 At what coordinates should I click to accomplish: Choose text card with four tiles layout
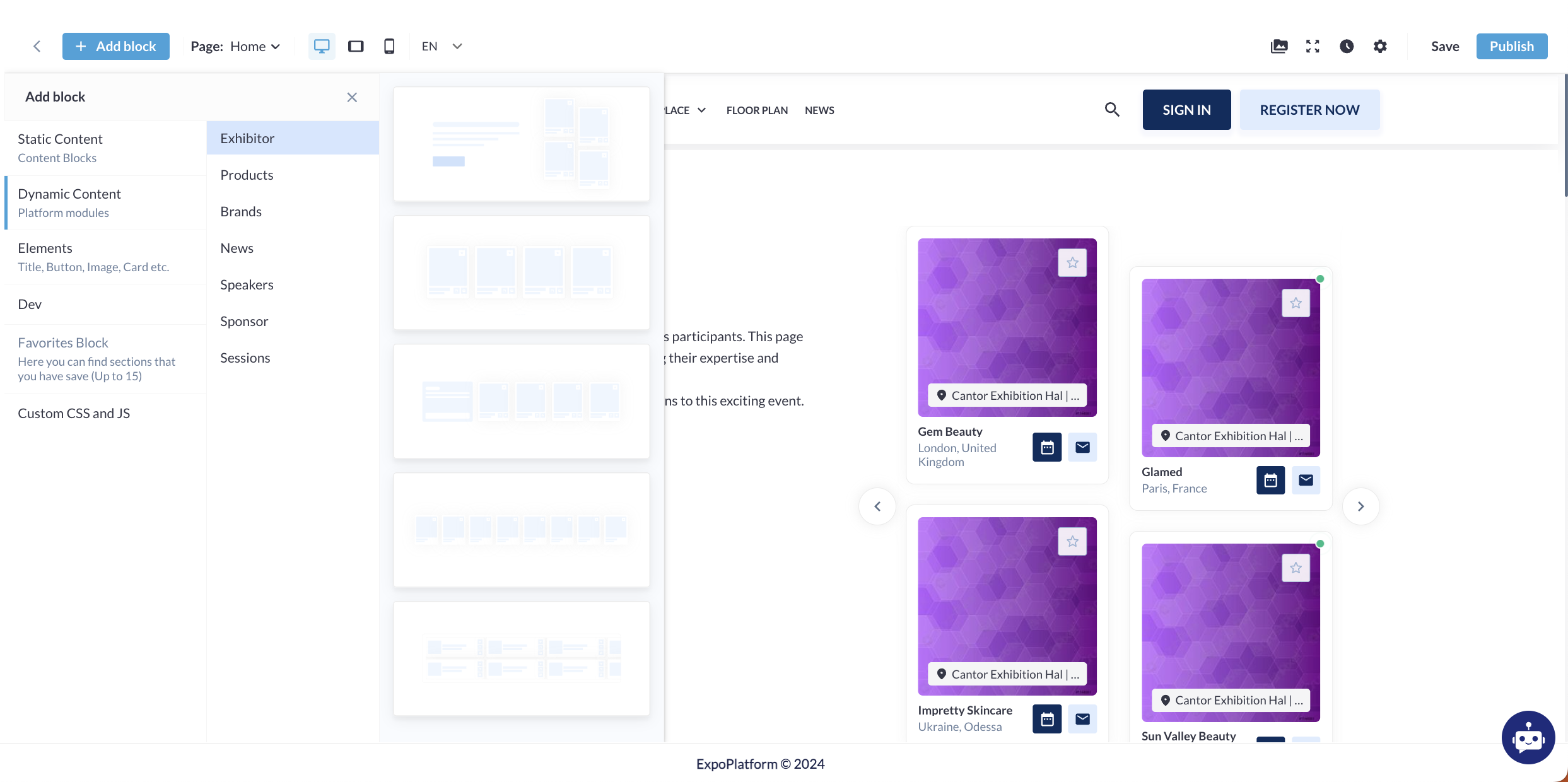pyautogui.click(x=522, y=402)
